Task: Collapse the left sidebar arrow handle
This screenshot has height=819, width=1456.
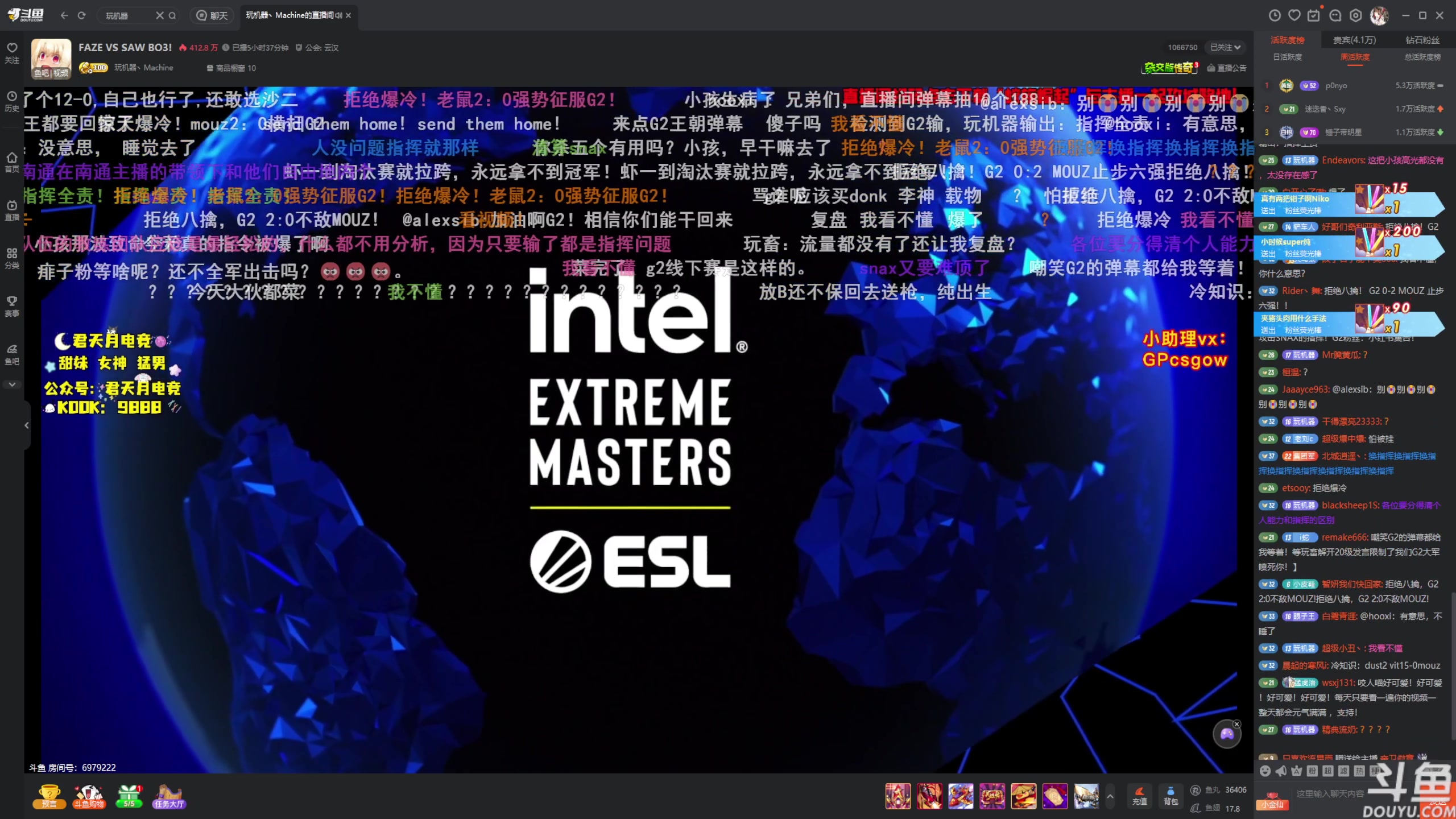Action: (x=27, y=425)
